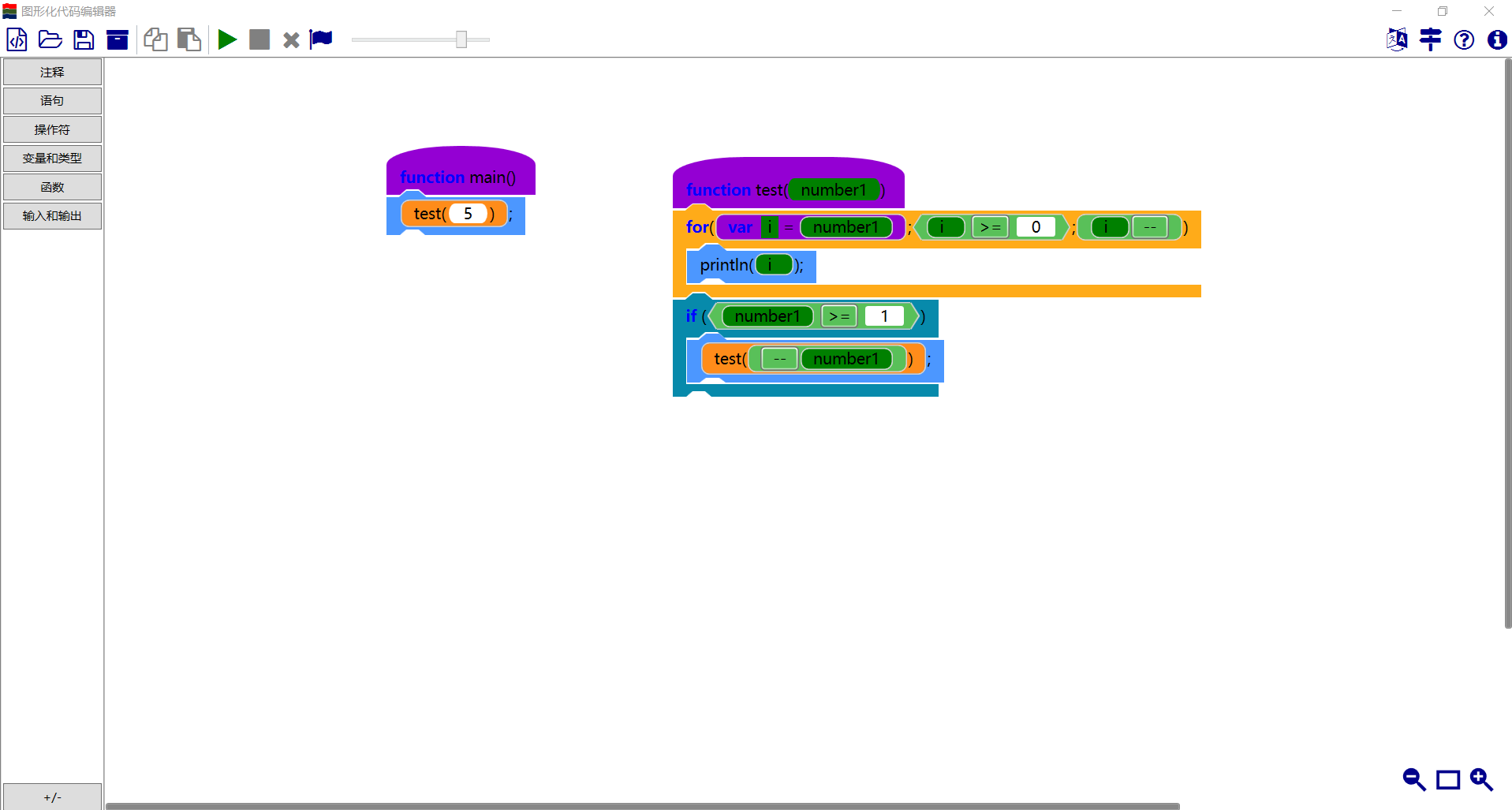
Task: Edit the value 5 in test call
Action: pos(468,214)
